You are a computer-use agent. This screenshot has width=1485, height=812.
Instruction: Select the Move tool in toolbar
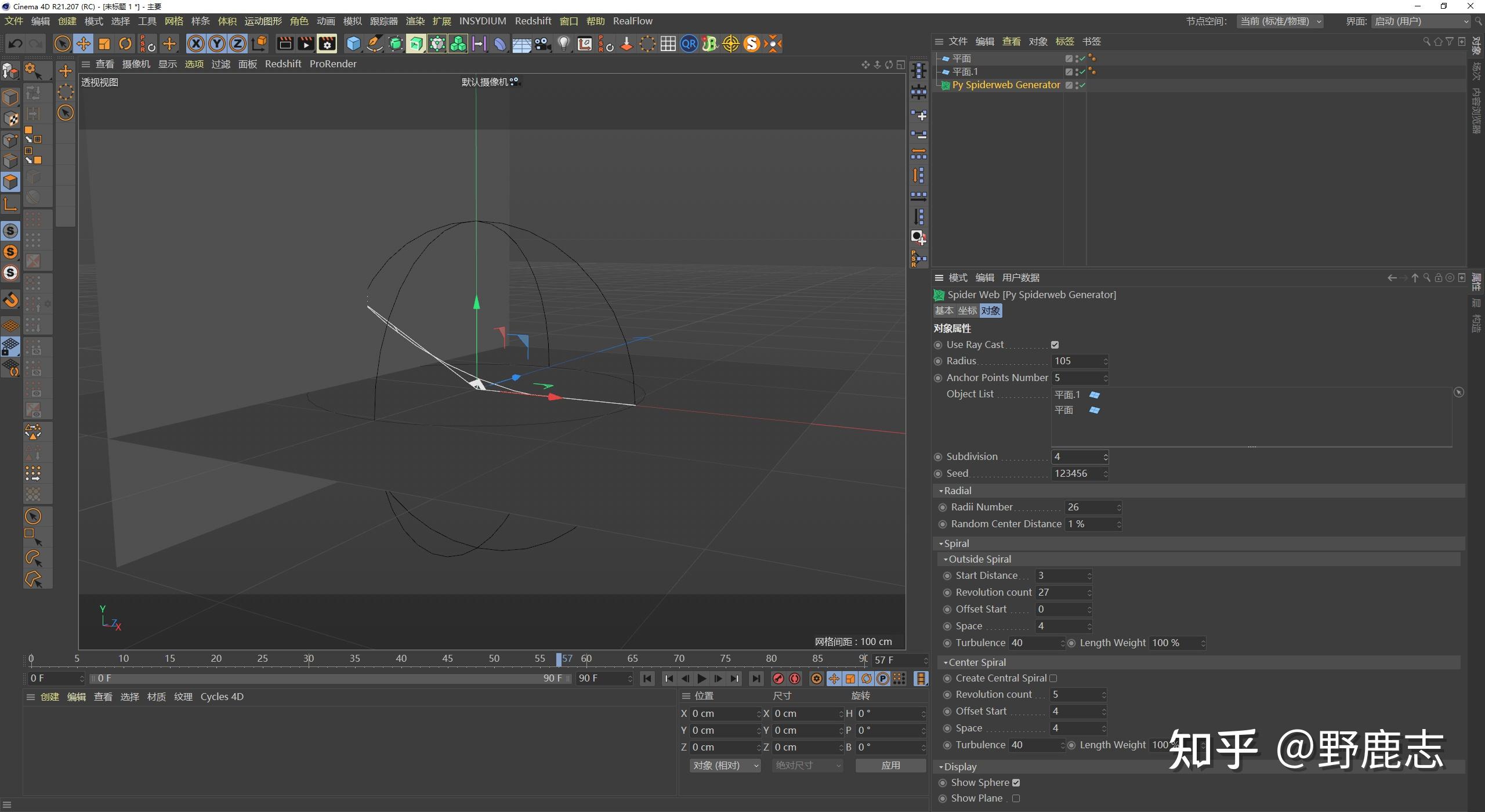pos(83,43)
